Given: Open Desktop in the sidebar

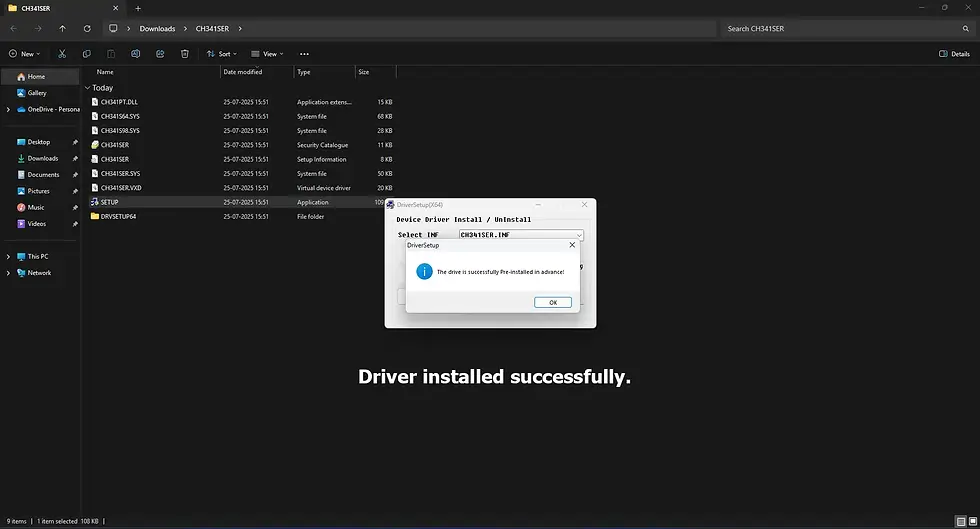Looking at the screenshot, I should [x=39, y=142].
